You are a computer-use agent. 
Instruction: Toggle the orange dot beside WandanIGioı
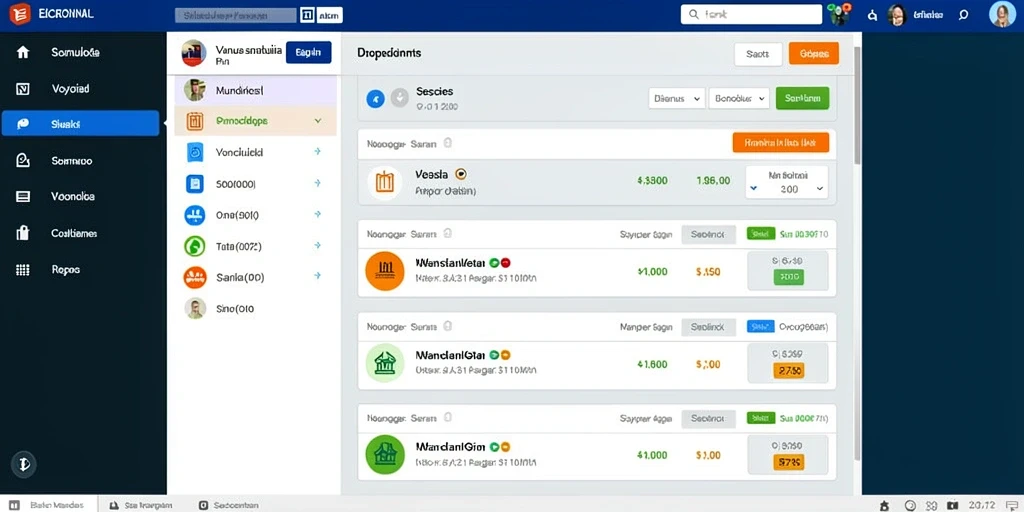[505, 447]
